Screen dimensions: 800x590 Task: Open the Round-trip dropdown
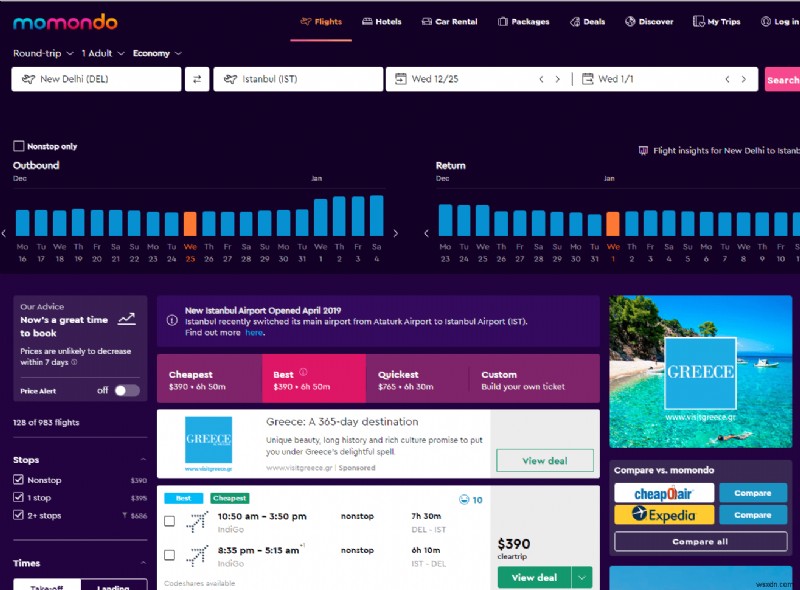[35, 53]
